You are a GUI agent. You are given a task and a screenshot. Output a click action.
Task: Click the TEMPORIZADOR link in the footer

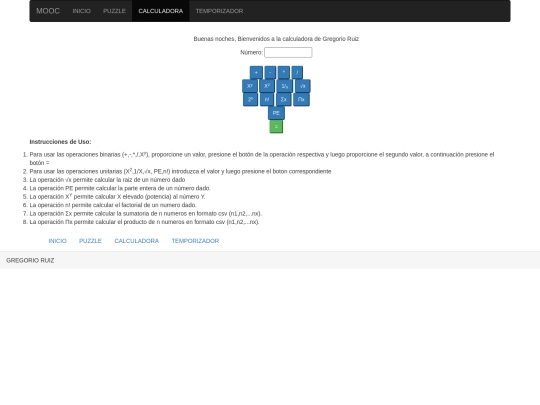pos(195,241)
